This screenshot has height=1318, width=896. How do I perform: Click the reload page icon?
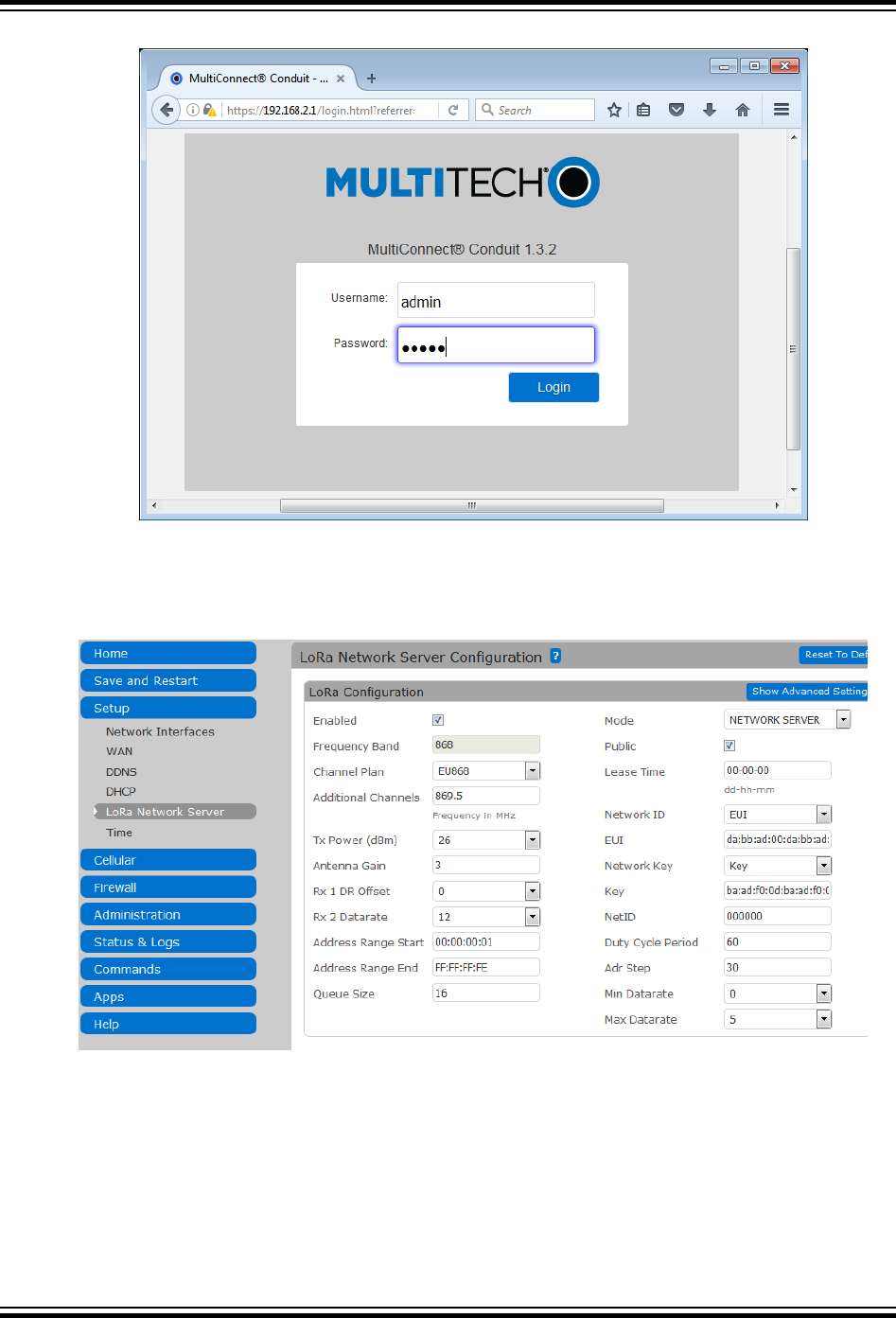click(453, 111)
